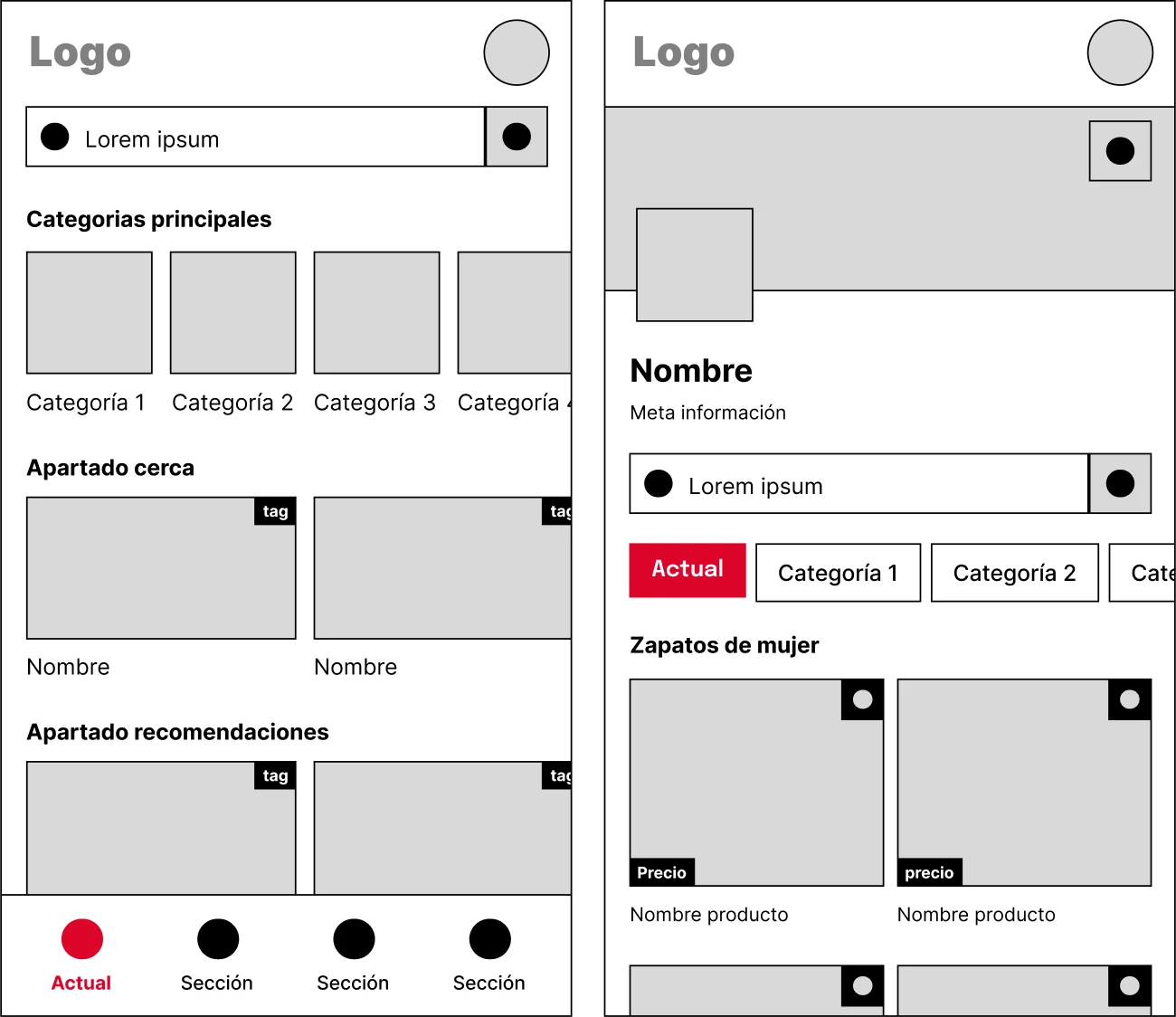The height and width of the screenshot is (1017, 1176).
Task: Switch to the last Sección bottom tab
Action: pyautogui.click(x=489, y=955)
